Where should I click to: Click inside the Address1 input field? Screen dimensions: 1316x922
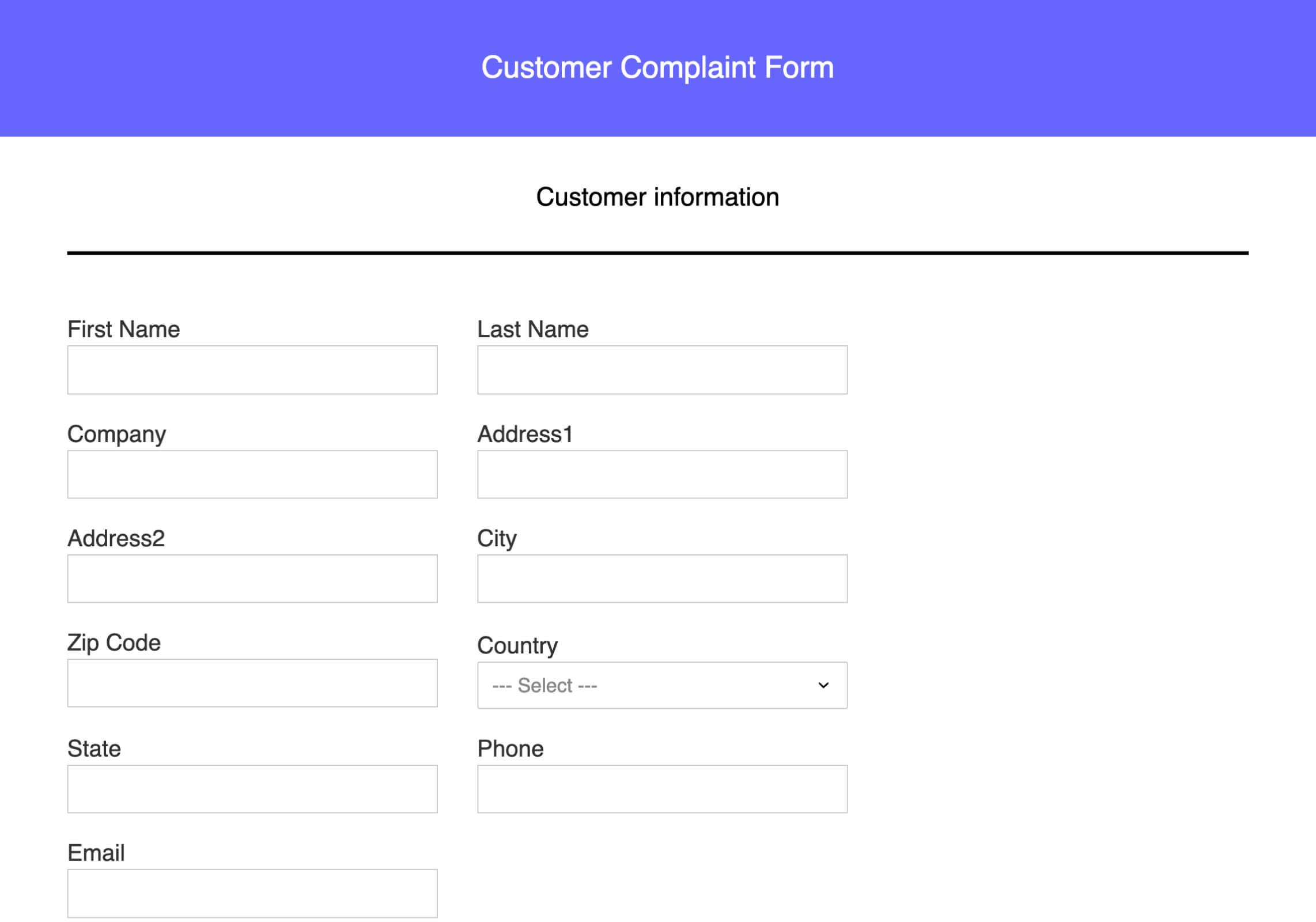(661, 474)
